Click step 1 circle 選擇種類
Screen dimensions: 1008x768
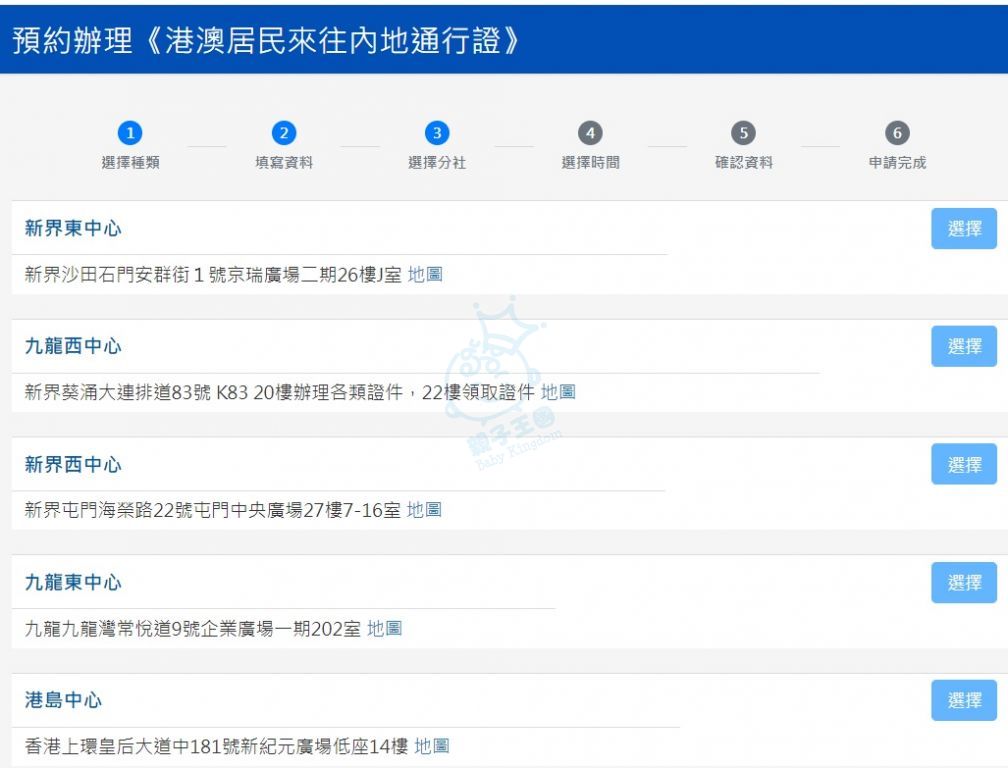pyautogui.click(x=130, y=133)
